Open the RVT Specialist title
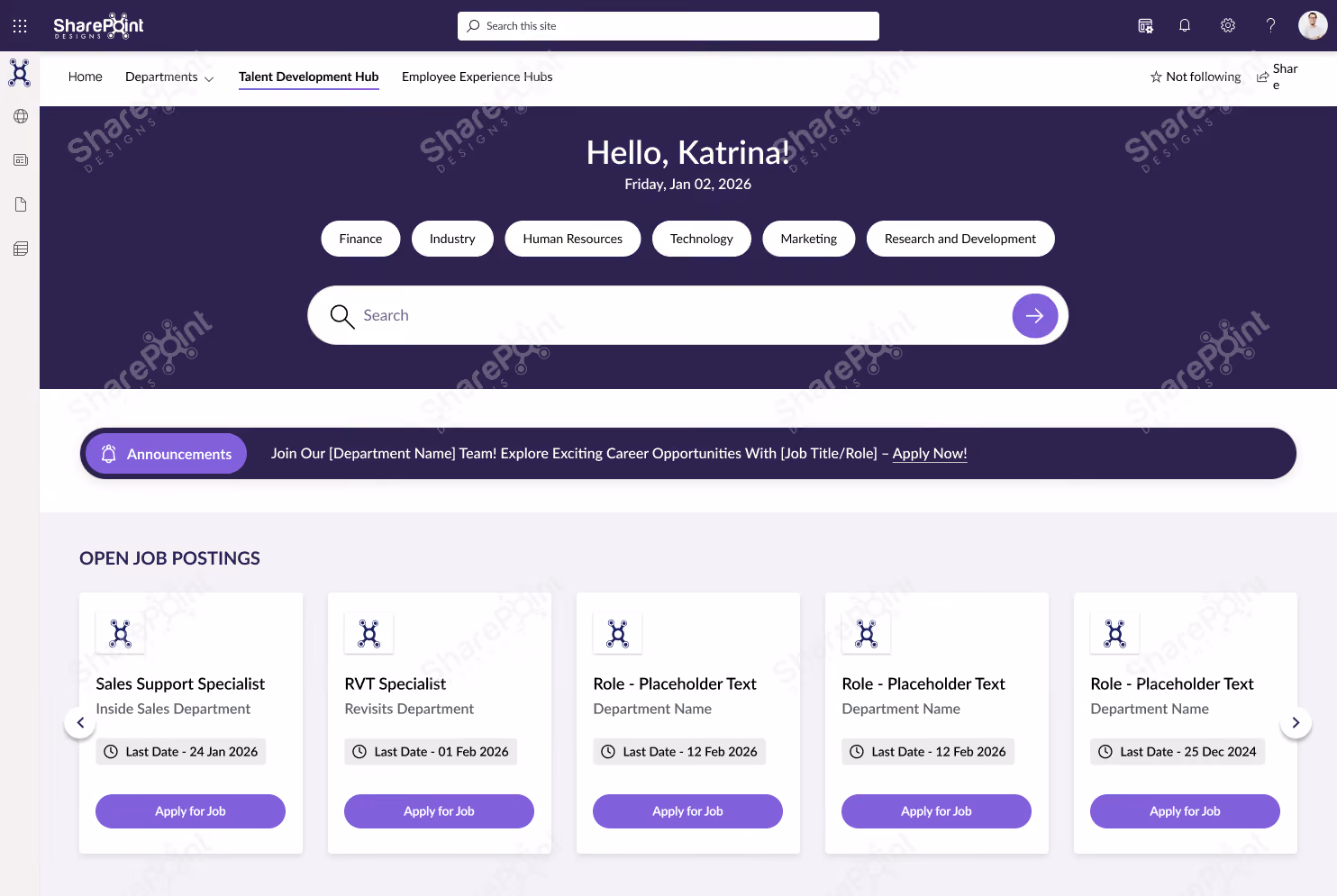Viewport: 1337px width, 896px height. 396,684
